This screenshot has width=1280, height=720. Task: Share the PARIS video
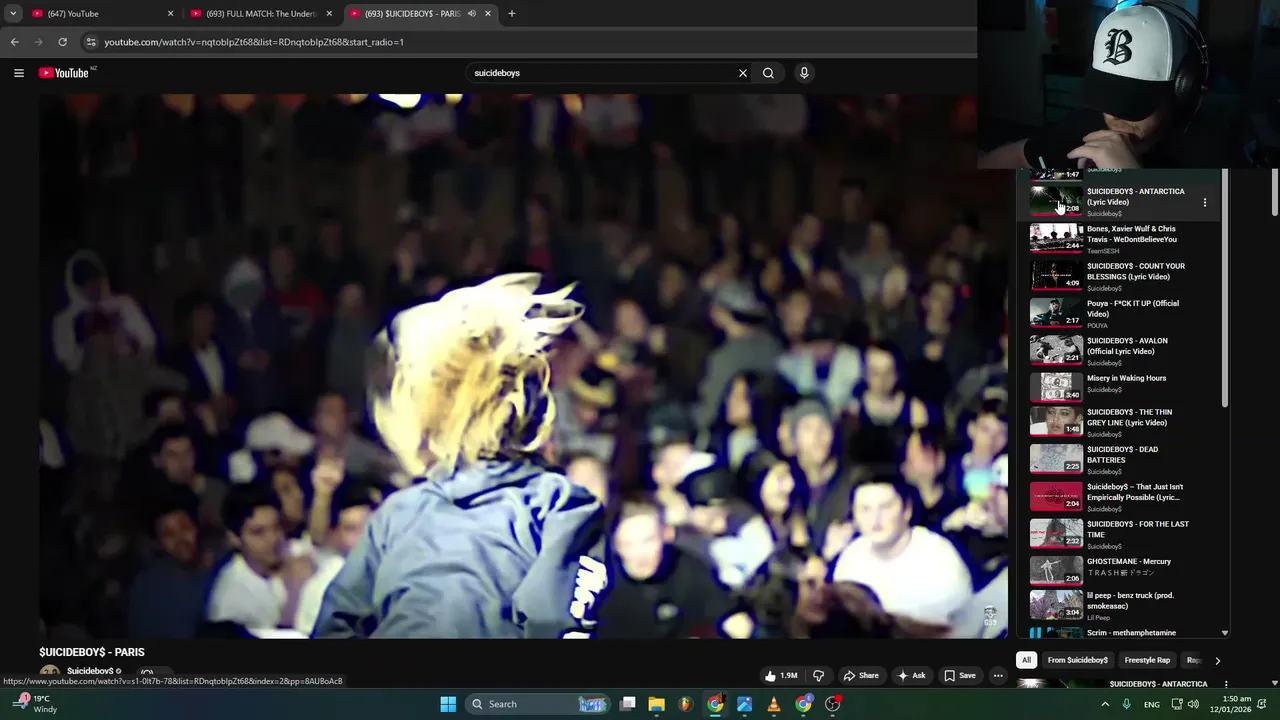click(x=860, y=675)
